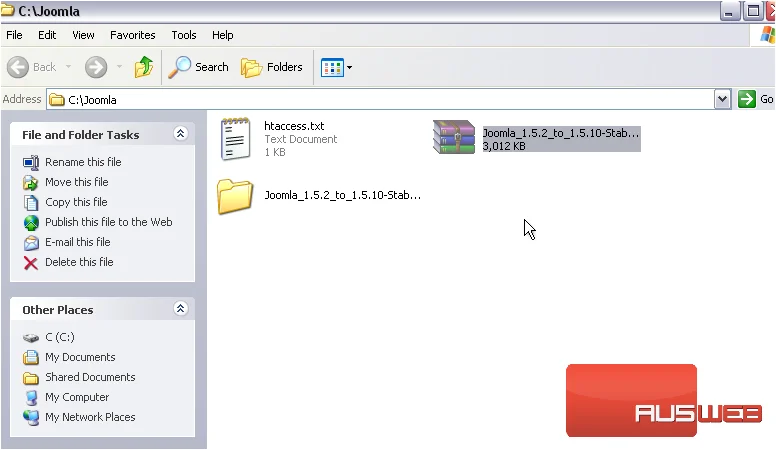Viewport: 776px width, 450px height.
Task: Minimize the C:\Joomla window
Action: [x=729, y=12]
